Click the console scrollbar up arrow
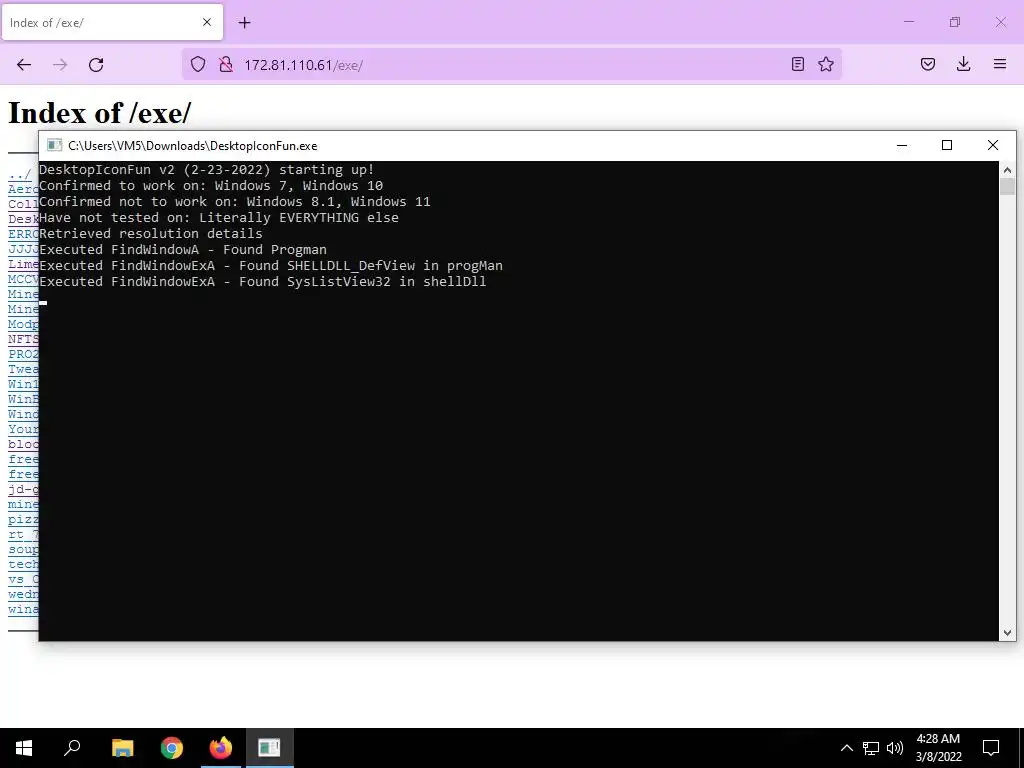The image size is (1024, 768). 1007,170
